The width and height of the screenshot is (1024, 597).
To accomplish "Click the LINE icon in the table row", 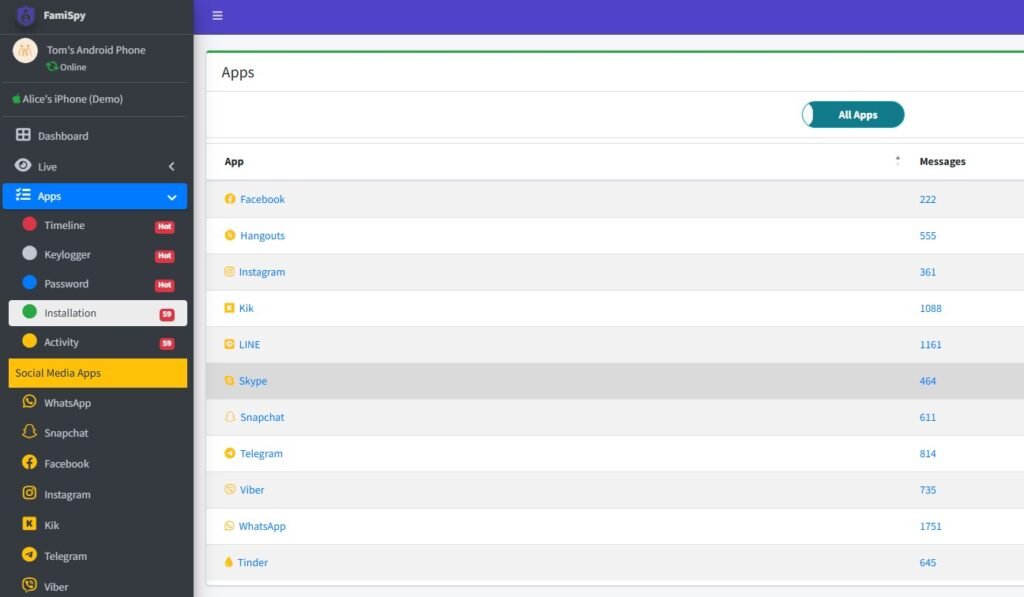I will tap(229, 344).
